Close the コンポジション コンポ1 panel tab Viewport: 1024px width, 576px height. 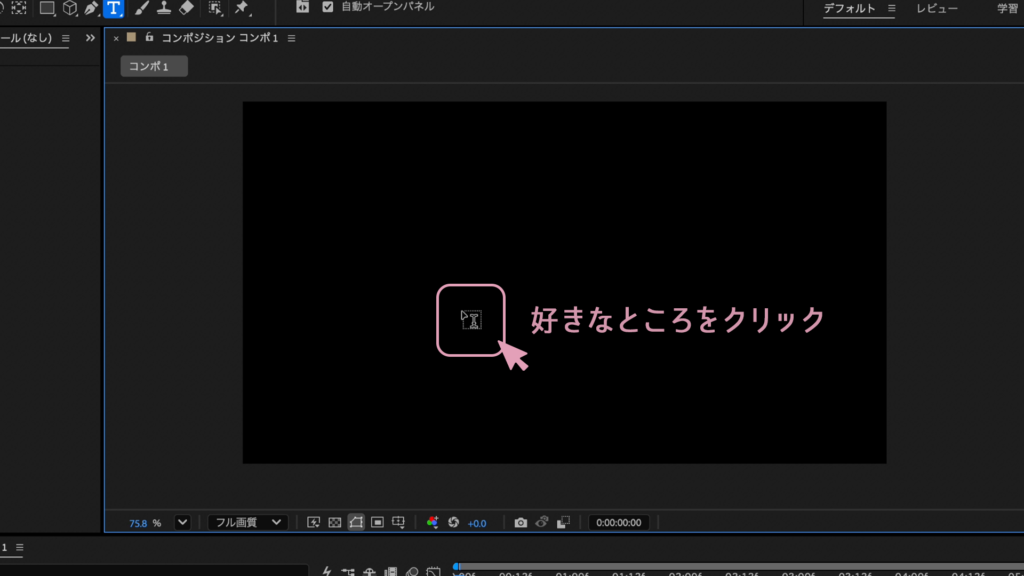pyautogui.click(x=116, y=39)
